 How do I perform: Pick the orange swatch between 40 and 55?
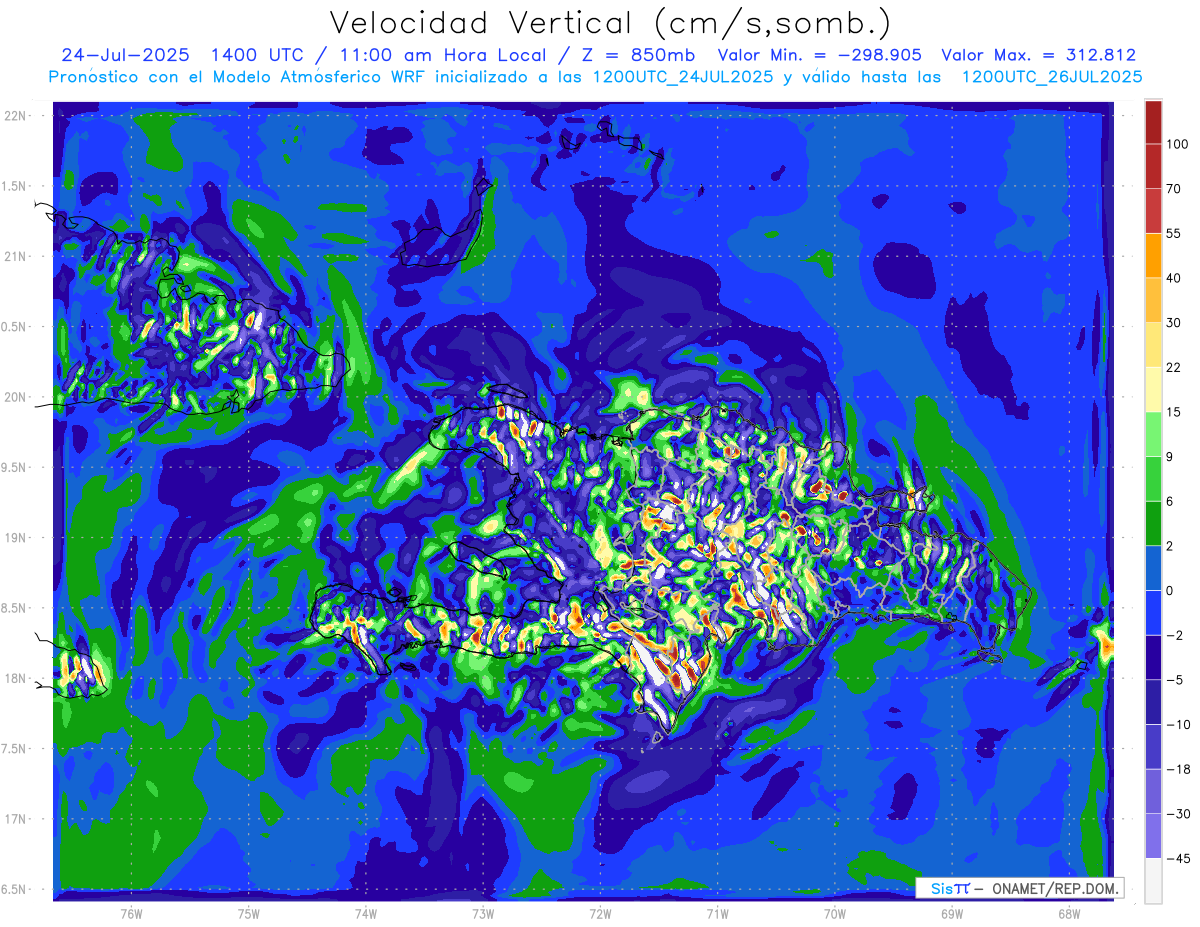click(x=1153, y=256)
